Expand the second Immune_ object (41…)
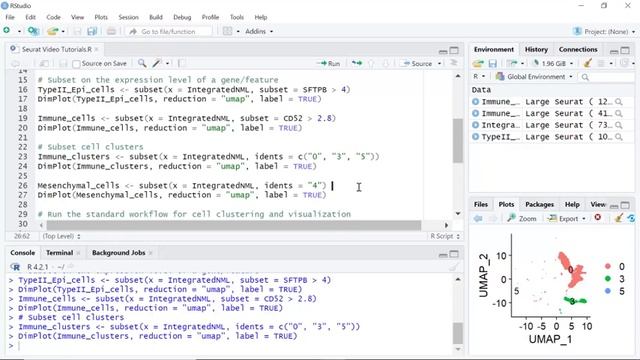This screenshot has height=360, width=640. click(476, 113)
